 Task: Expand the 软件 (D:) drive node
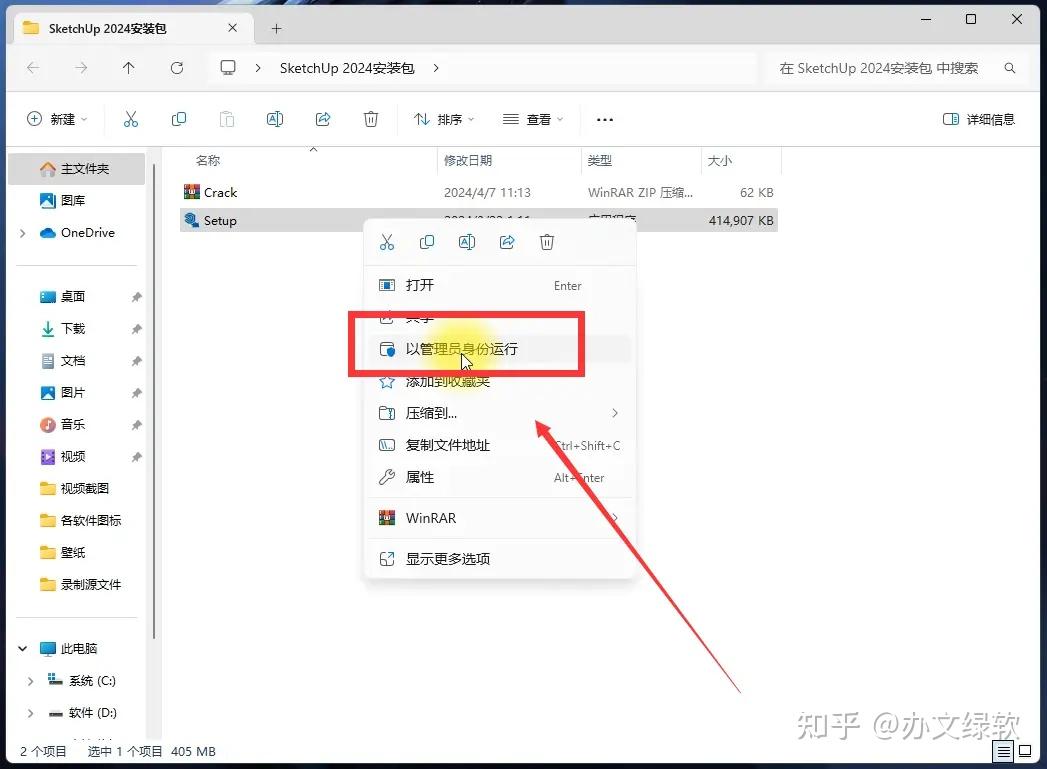[30, 713]
